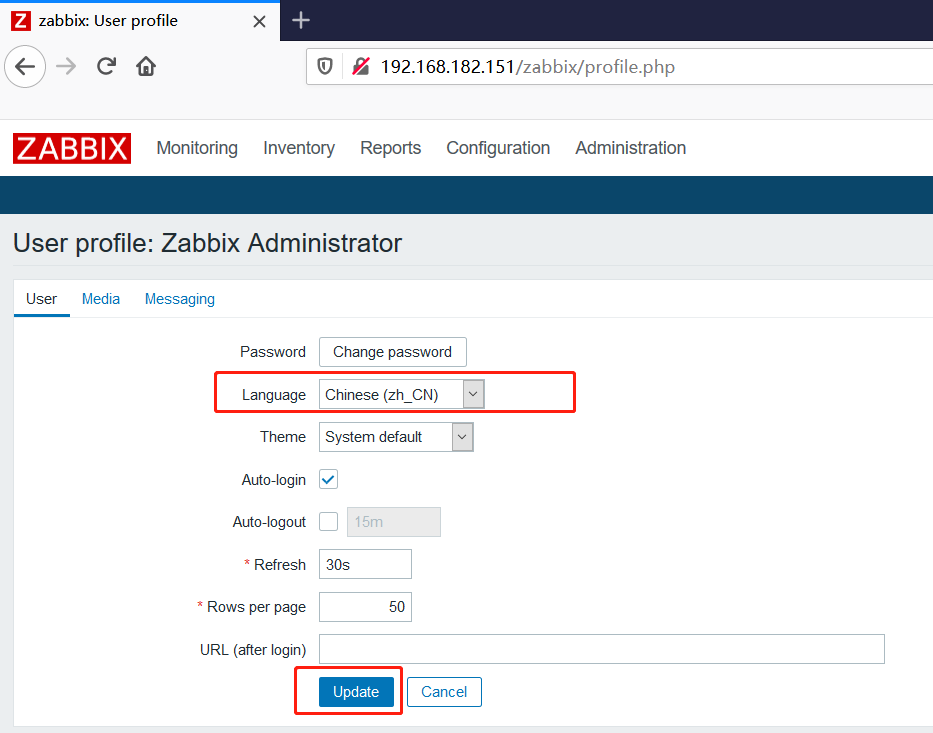Close the Zabbix User profile tab
Screen dimensions: 933x733
coord(260,21)
